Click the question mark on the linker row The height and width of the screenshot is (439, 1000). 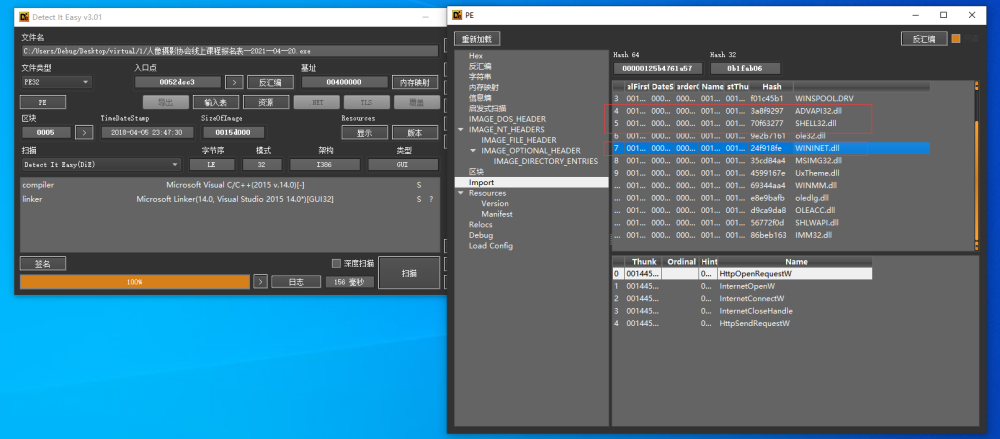coord(431,199)
